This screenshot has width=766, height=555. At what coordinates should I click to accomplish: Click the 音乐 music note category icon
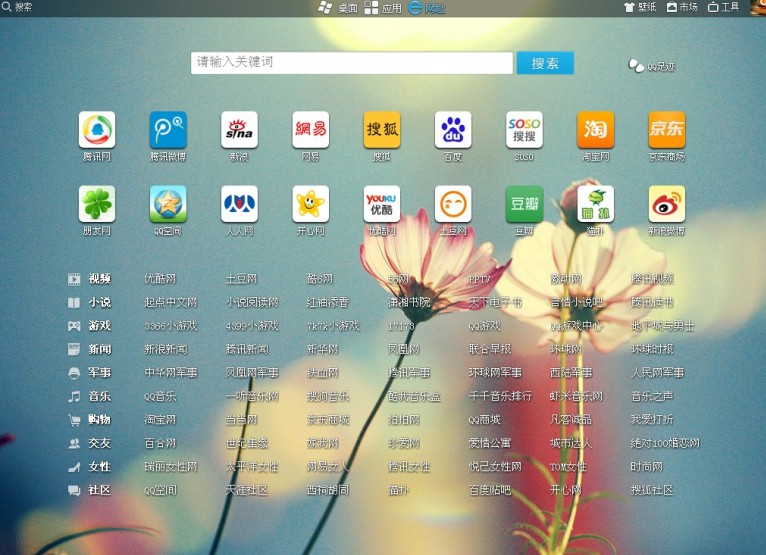74,396
